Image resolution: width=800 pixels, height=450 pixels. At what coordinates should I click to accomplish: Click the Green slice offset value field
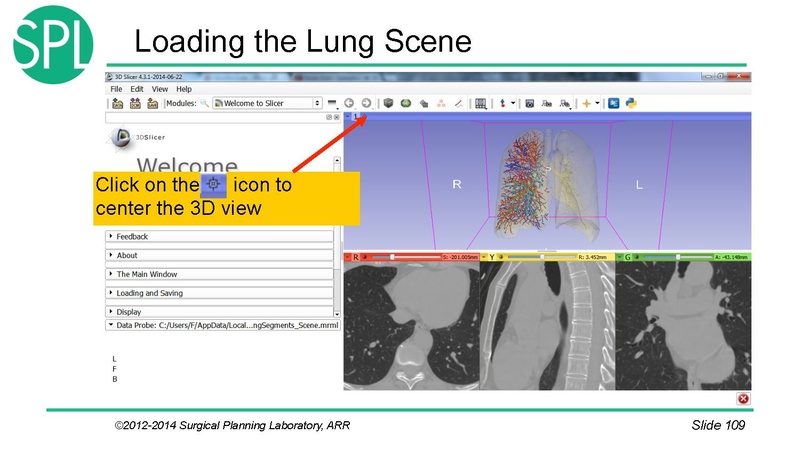731,257
